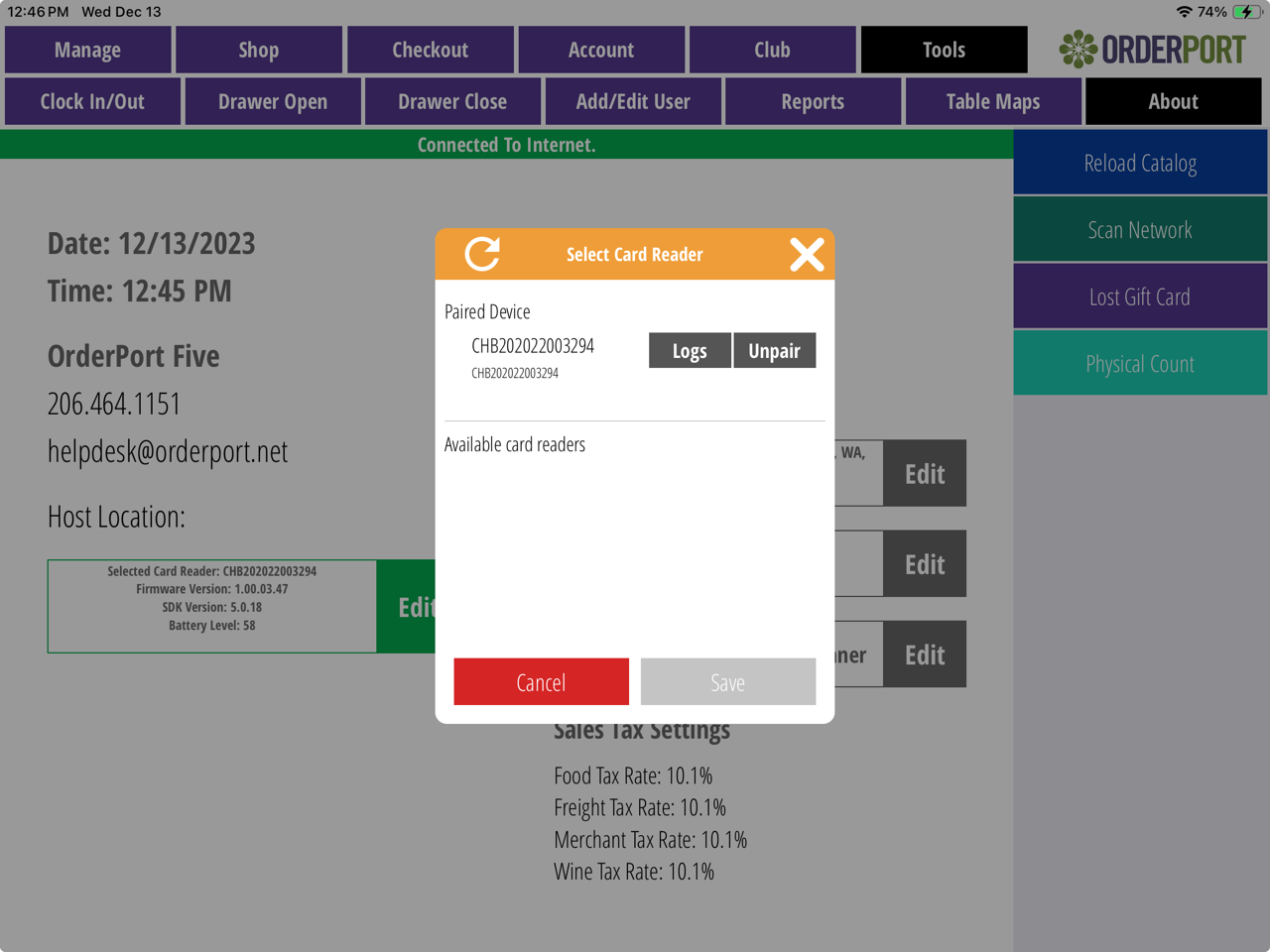The height and width of the screenshot is (952, 1270).
Task: Open the Manage menu
Action: tap(88, 50)
